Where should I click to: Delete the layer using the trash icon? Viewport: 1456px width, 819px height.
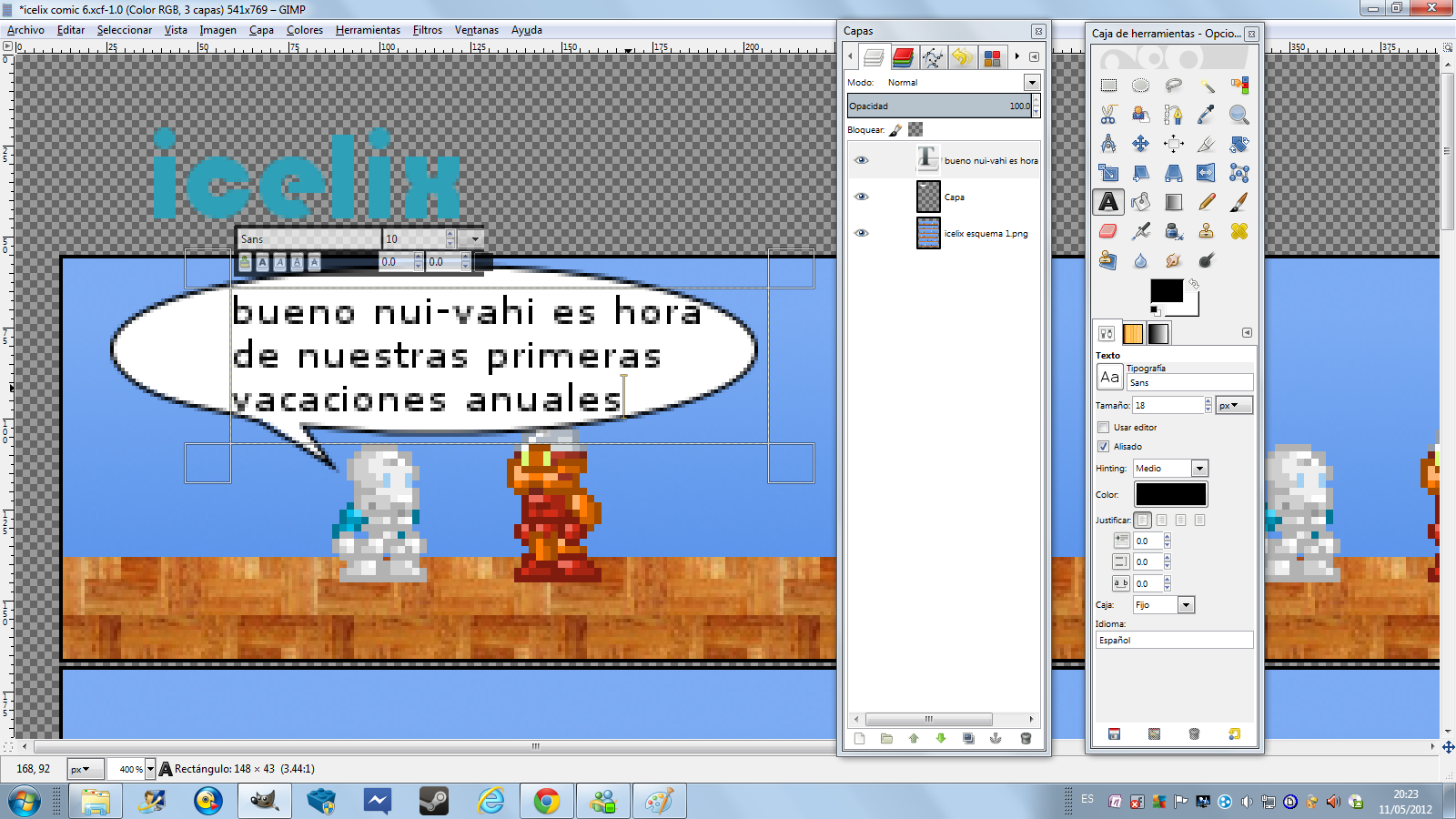click(x=1026, y=739)
